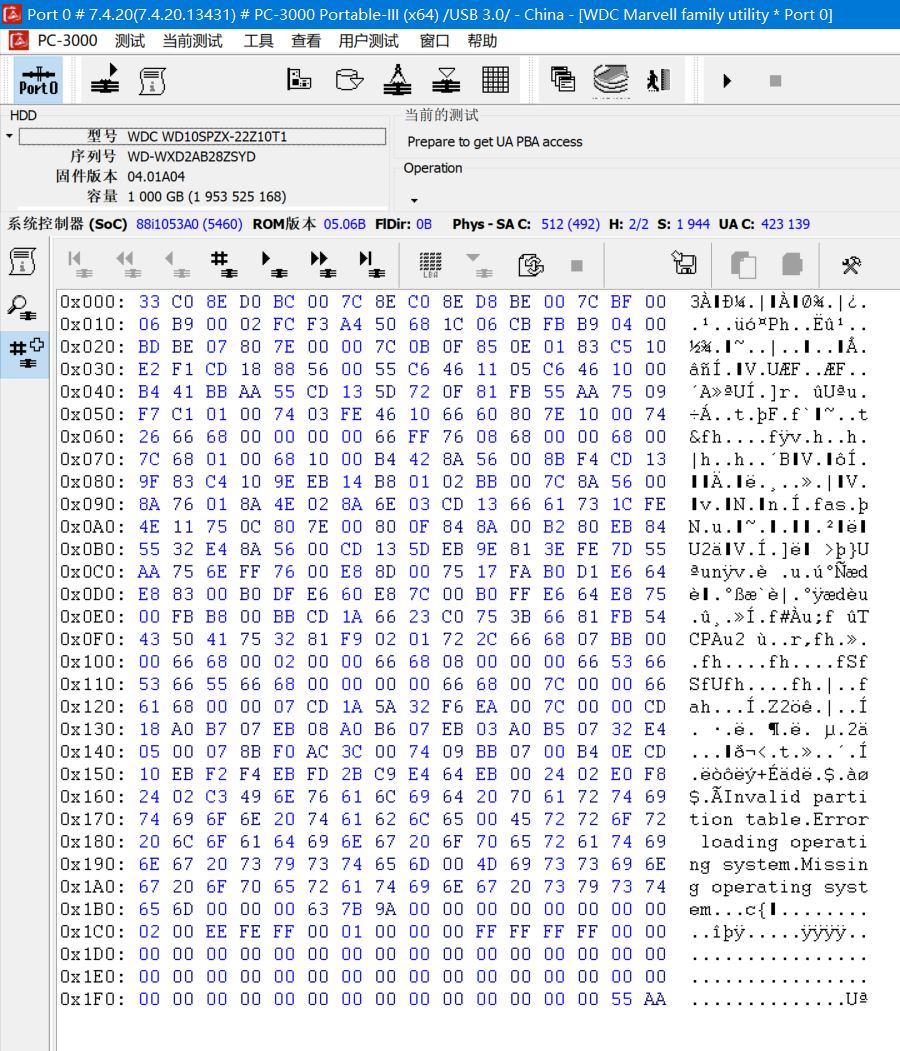Viewport: 900px width, 1051px height.
Task: Click the run utility icon beside Port 0
Action: coord(105,80)
